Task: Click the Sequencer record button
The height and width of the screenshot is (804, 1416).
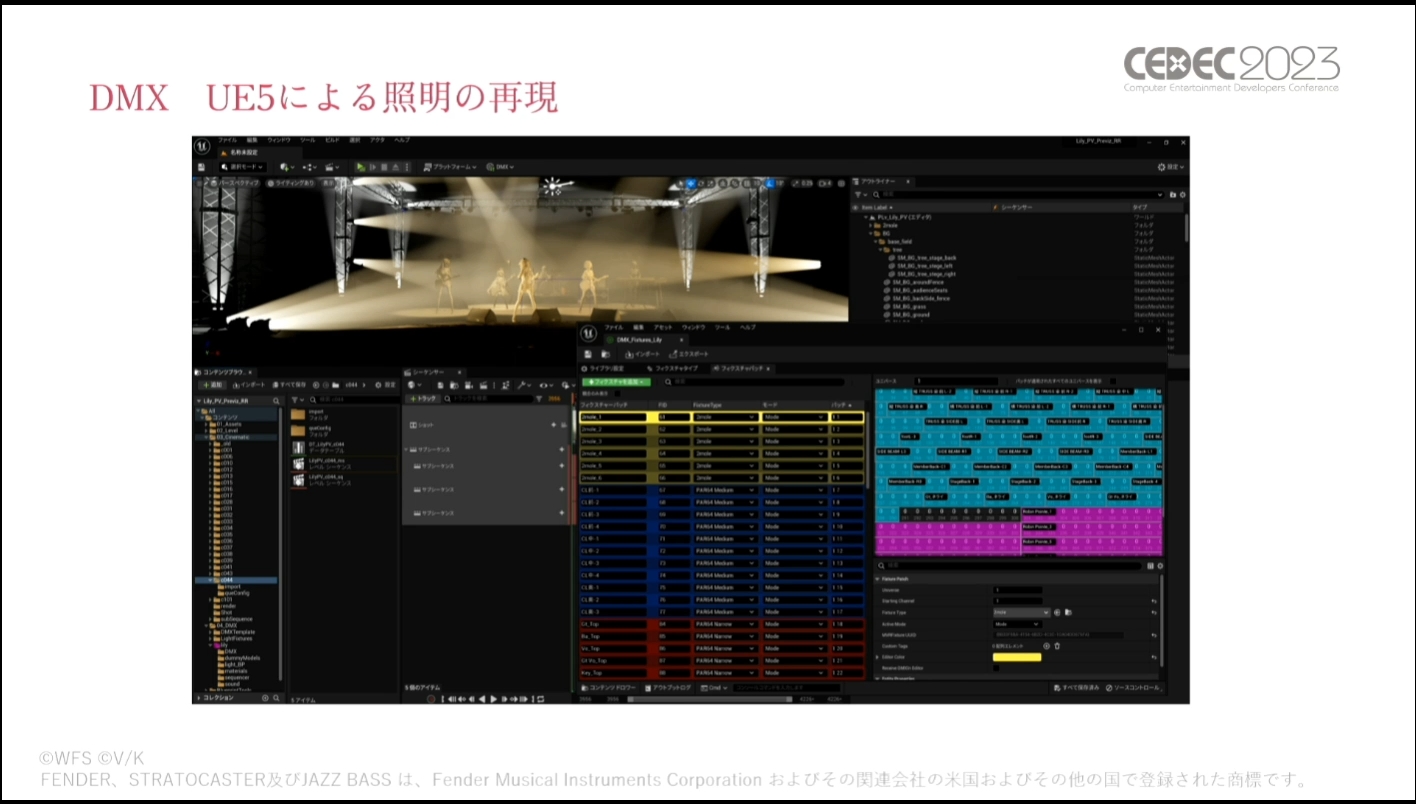Action: point(431,699)
